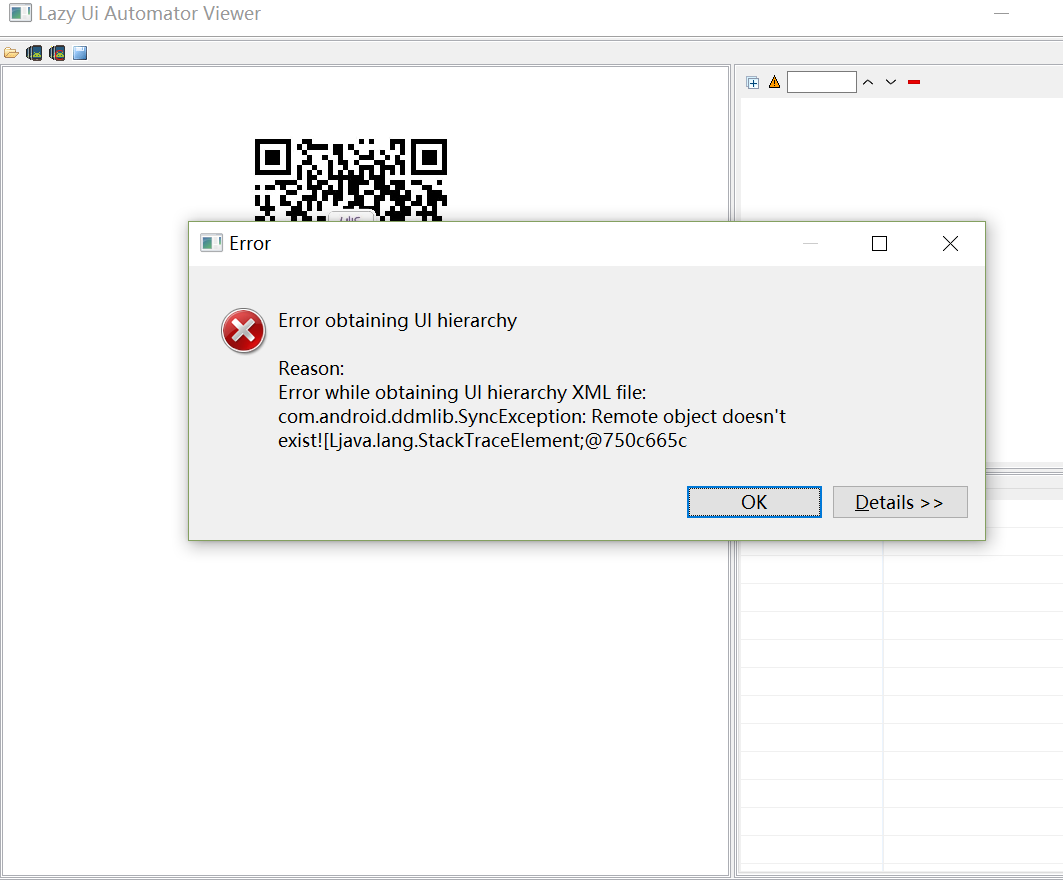
Task: Click the Error dialog title bar text
Action: (250, 244)
